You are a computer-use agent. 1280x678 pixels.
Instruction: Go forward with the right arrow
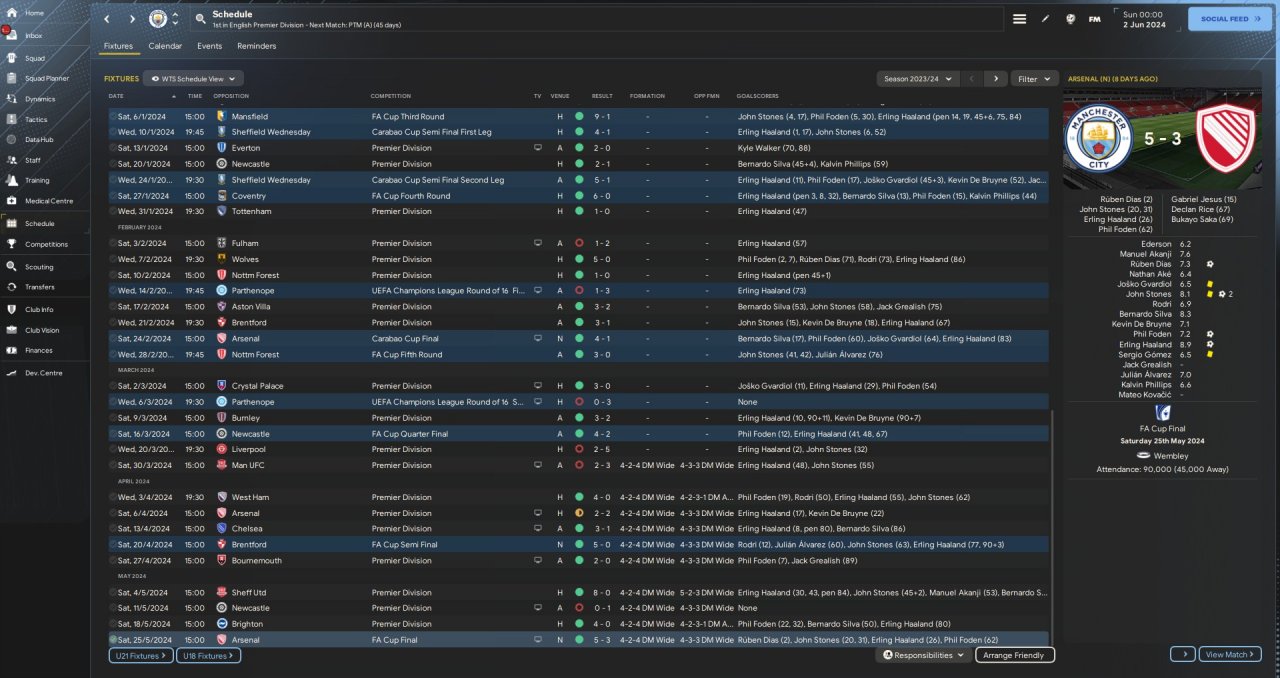point(132,19)
